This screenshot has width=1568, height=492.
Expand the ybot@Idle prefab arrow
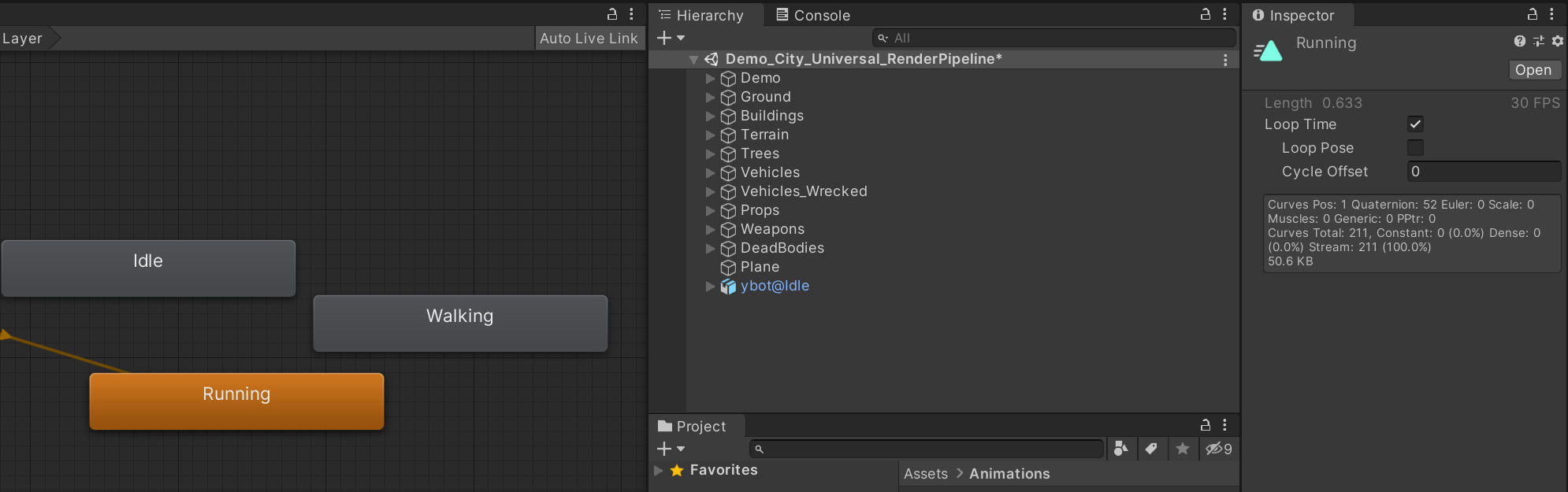[710, 287]
